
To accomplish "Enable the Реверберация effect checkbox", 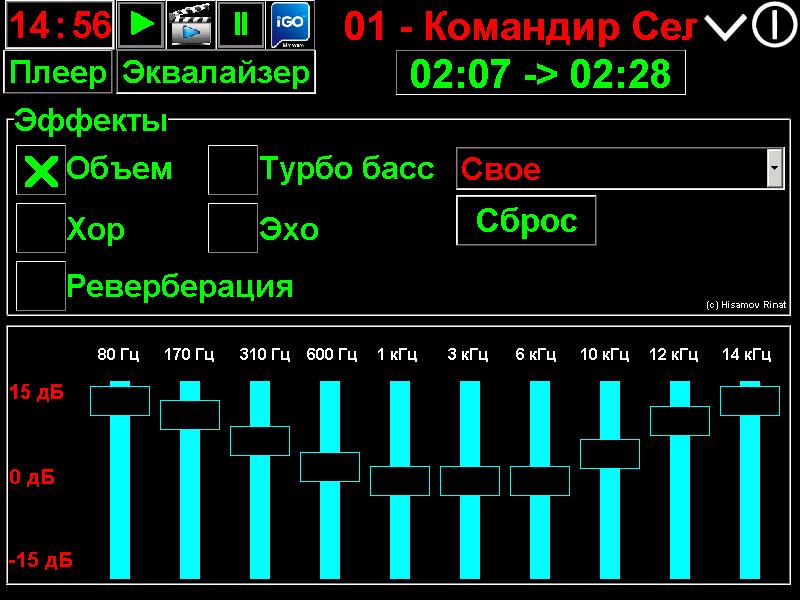I will (41, 286).
